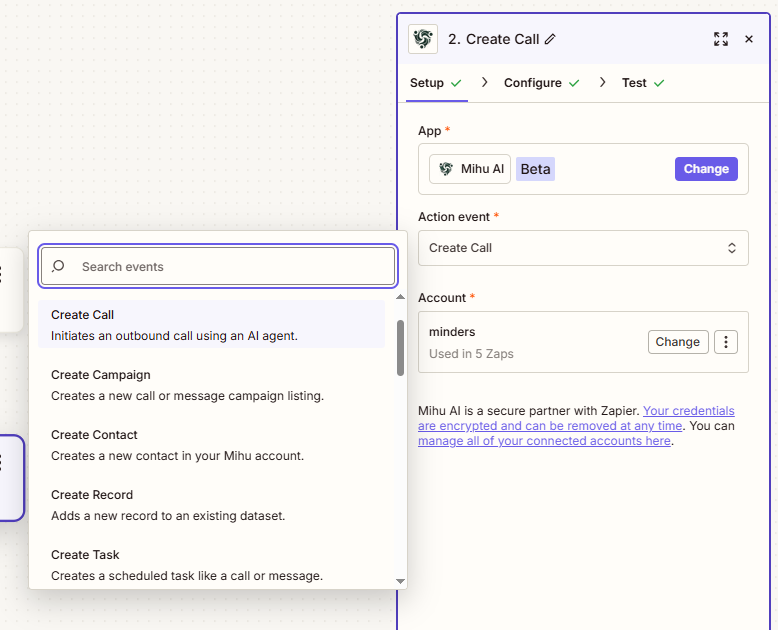The image size is (778, 630).
Task: Edit step name with pencil icon
Action: (x=550, y=39)
